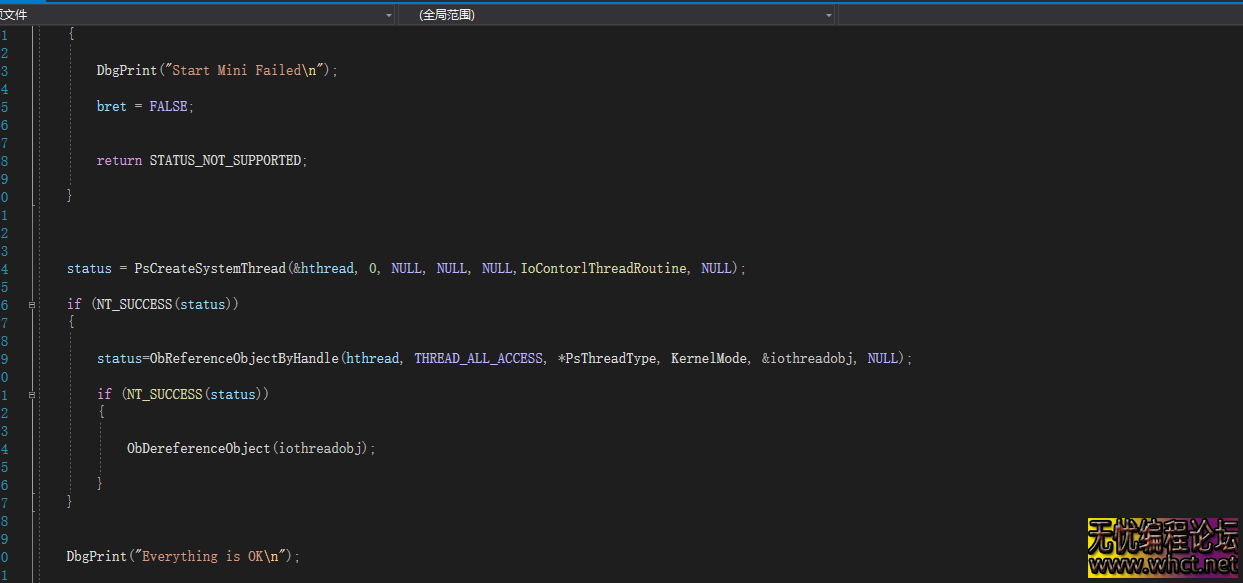1243x583 pixels.
Task: Click the THREAD_ALL_ACCESS constant
Action: point(478,358)
